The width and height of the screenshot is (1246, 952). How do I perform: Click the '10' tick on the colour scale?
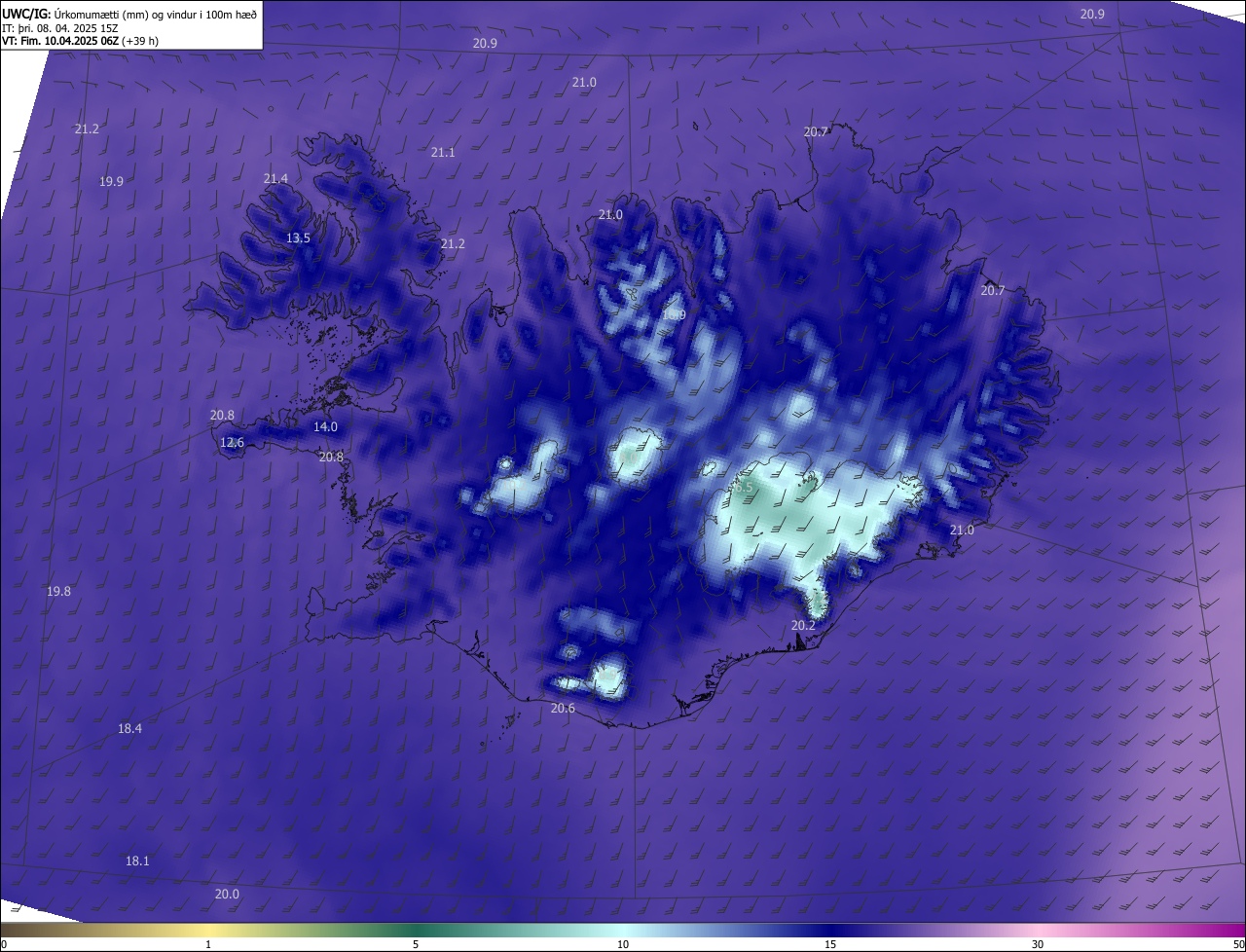[x=623, y=944]
